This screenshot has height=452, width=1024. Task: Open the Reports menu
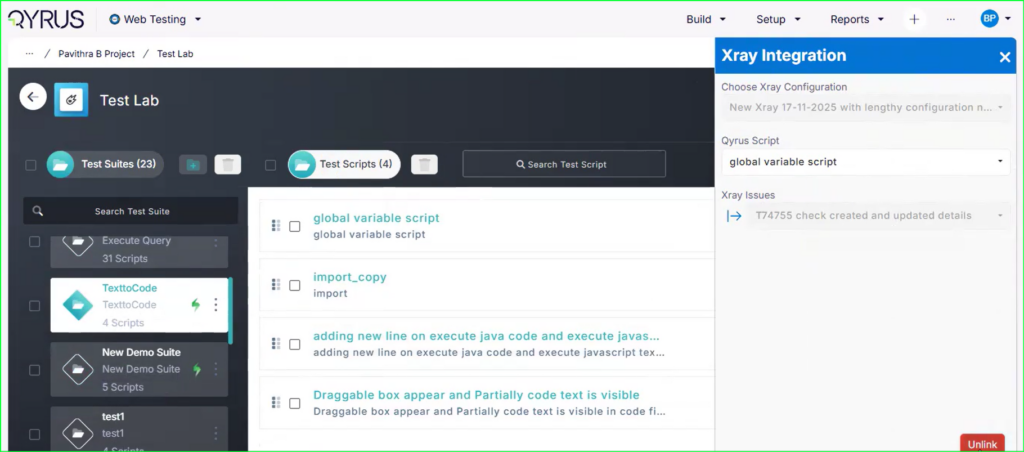857,20
